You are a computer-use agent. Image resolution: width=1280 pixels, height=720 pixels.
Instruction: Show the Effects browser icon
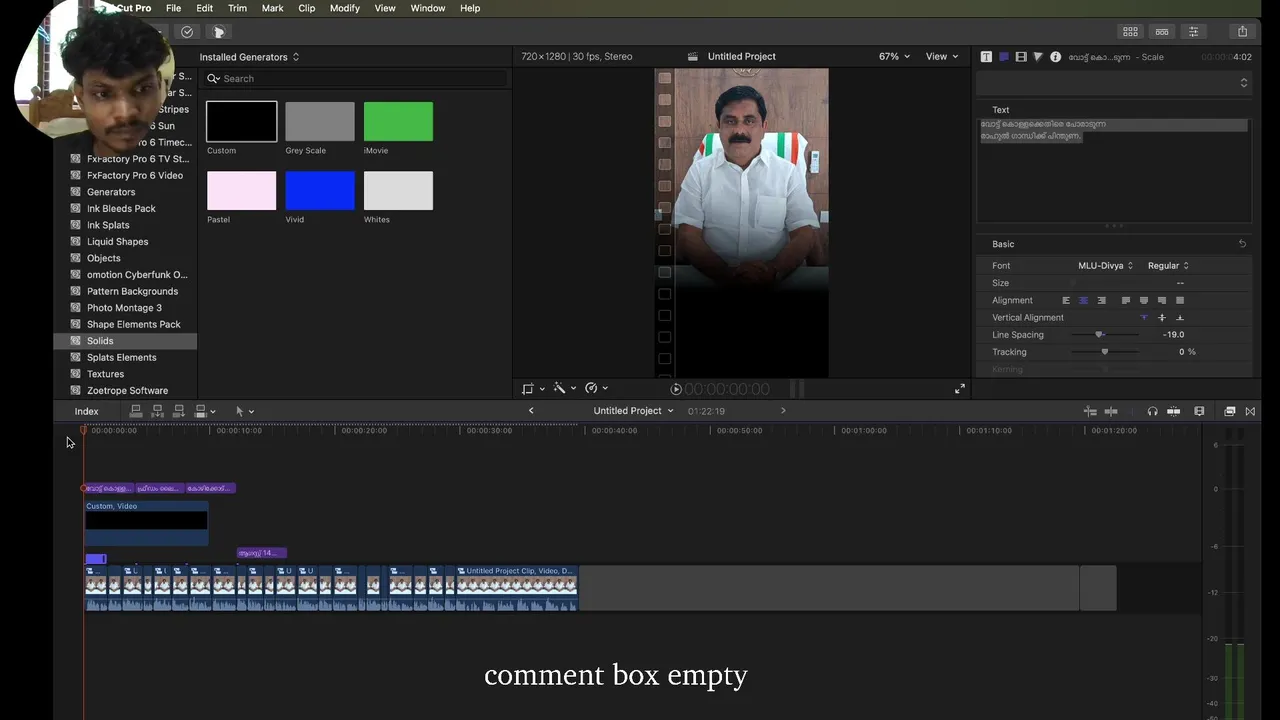pos(1230,411)
